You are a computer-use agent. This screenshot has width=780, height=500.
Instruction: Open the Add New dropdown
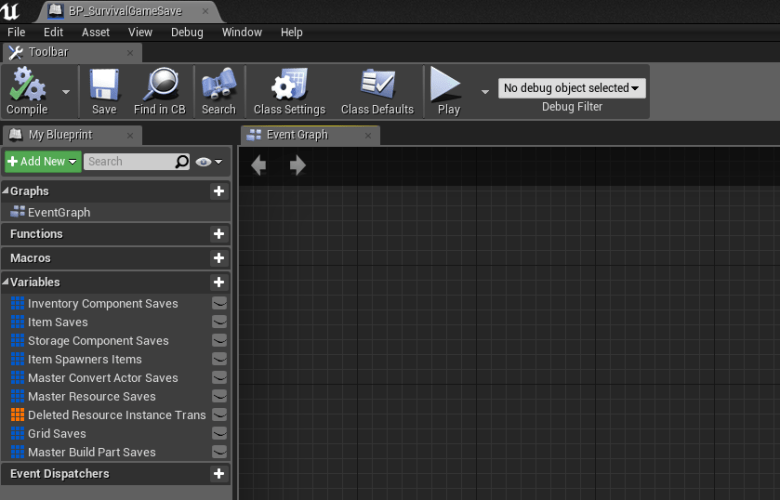42,161
